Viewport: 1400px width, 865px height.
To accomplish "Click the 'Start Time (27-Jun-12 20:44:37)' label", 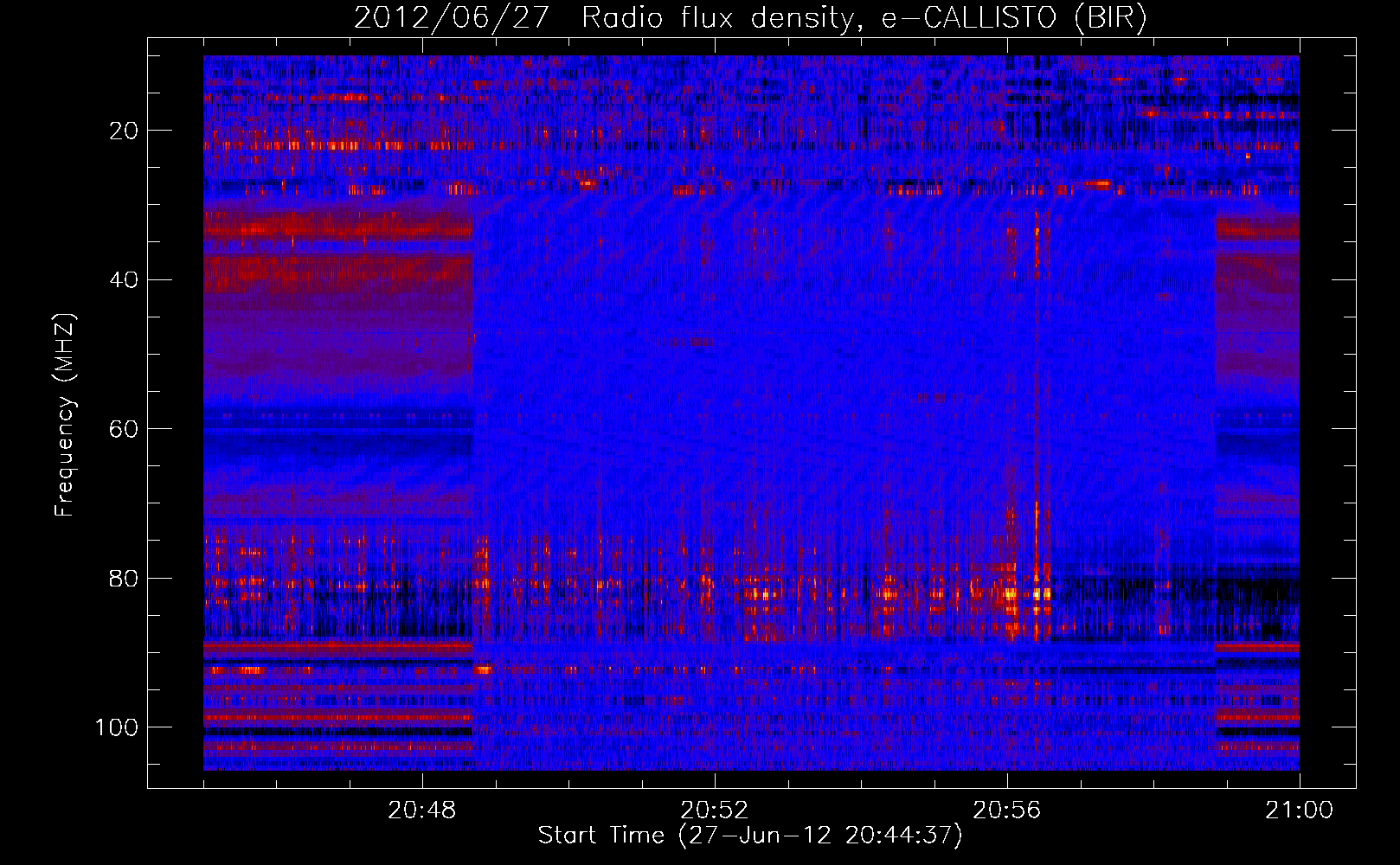I will [x=750, y=836].
